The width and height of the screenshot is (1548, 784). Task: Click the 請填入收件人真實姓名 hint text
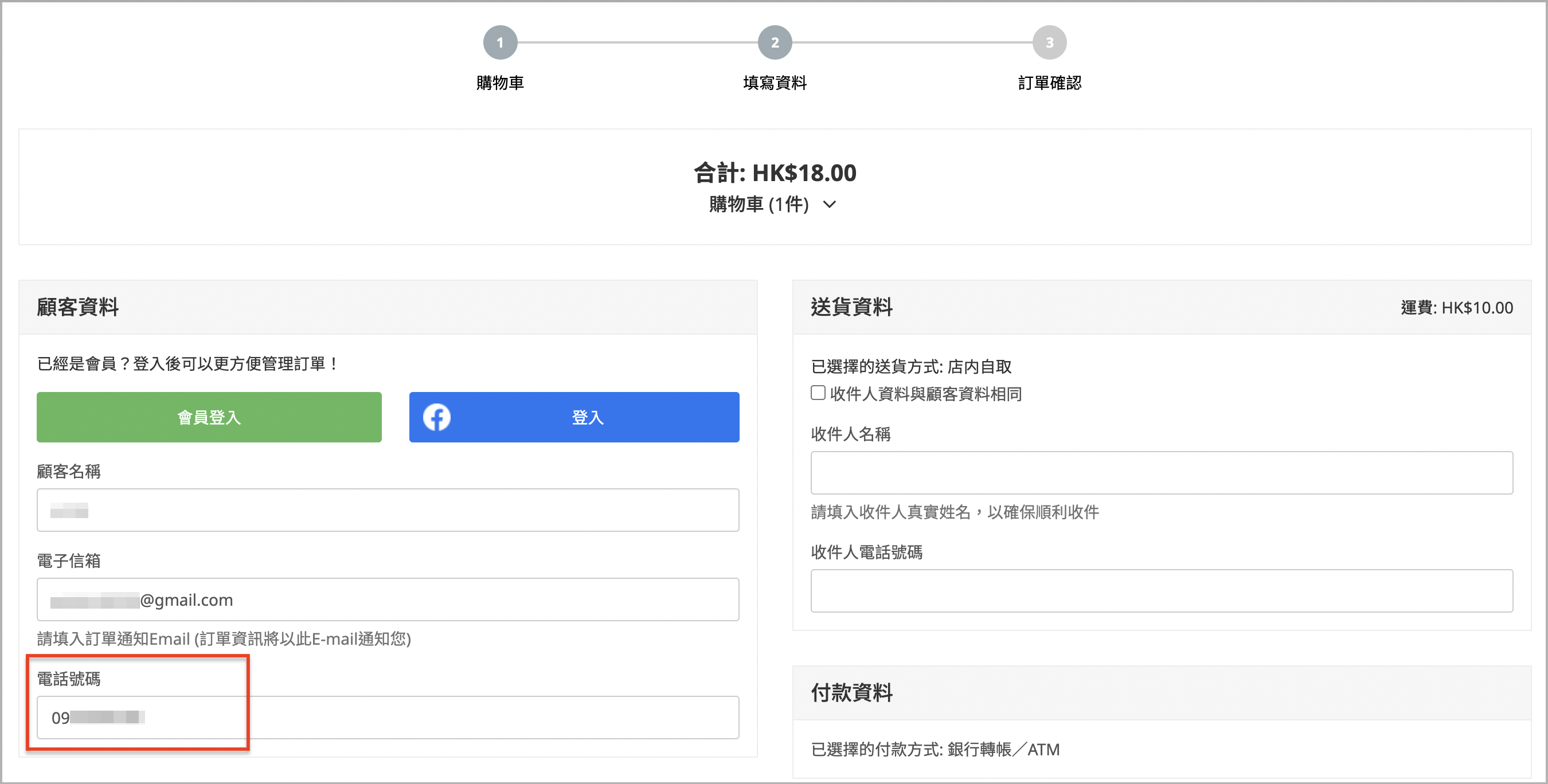(x=955, y=512)
